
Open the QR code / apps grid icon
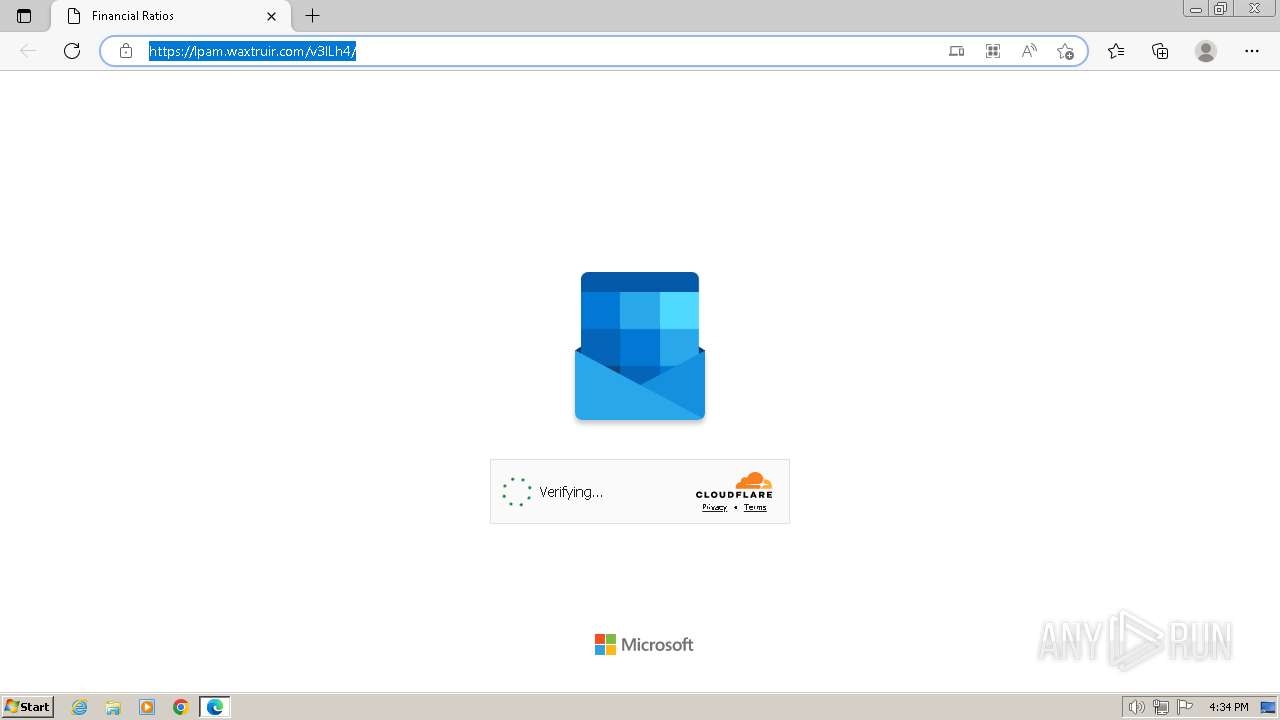(993, 51)
